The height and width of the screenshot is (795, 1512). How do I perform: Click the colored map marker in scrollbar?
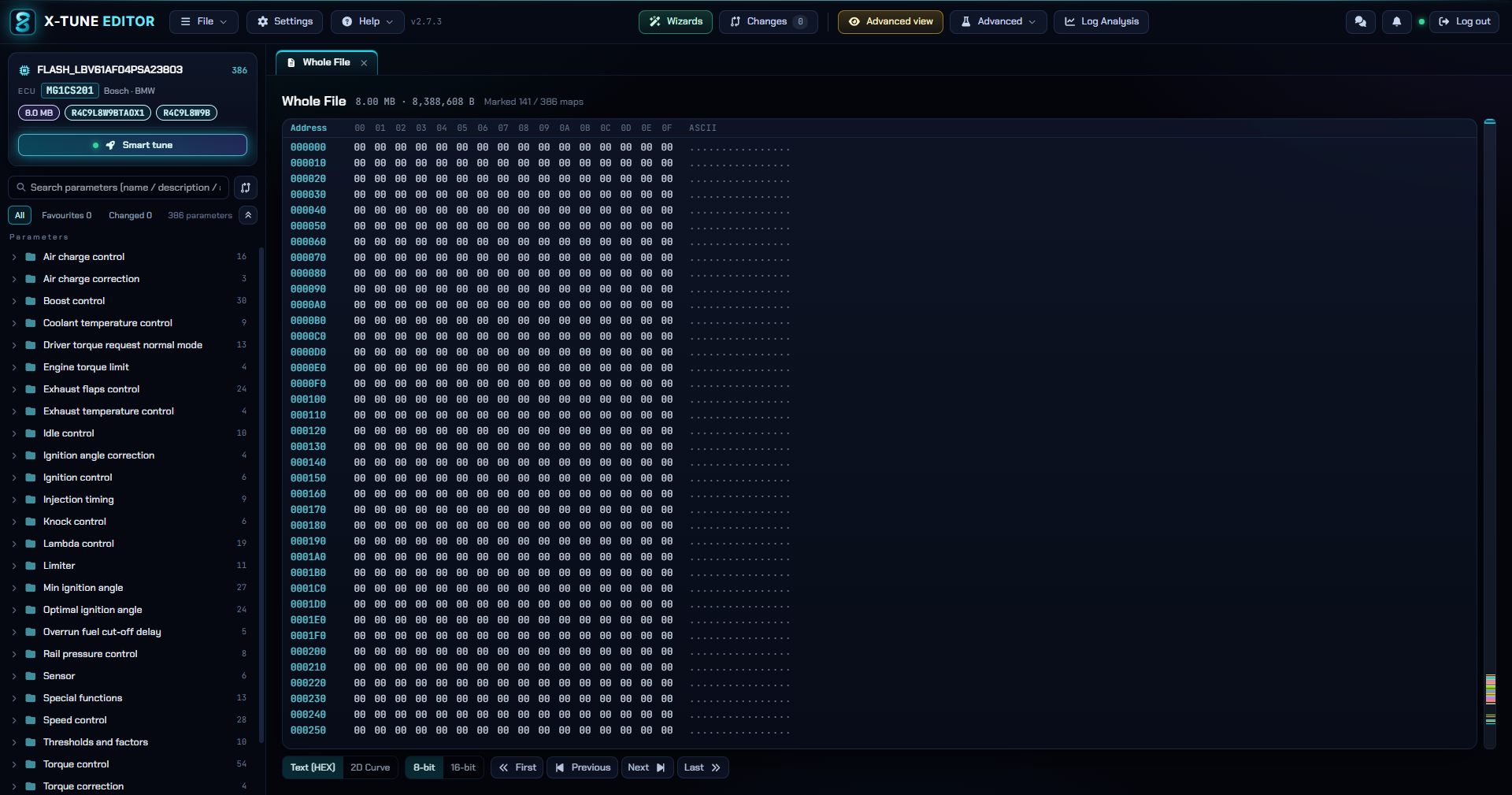point(1491,689)
